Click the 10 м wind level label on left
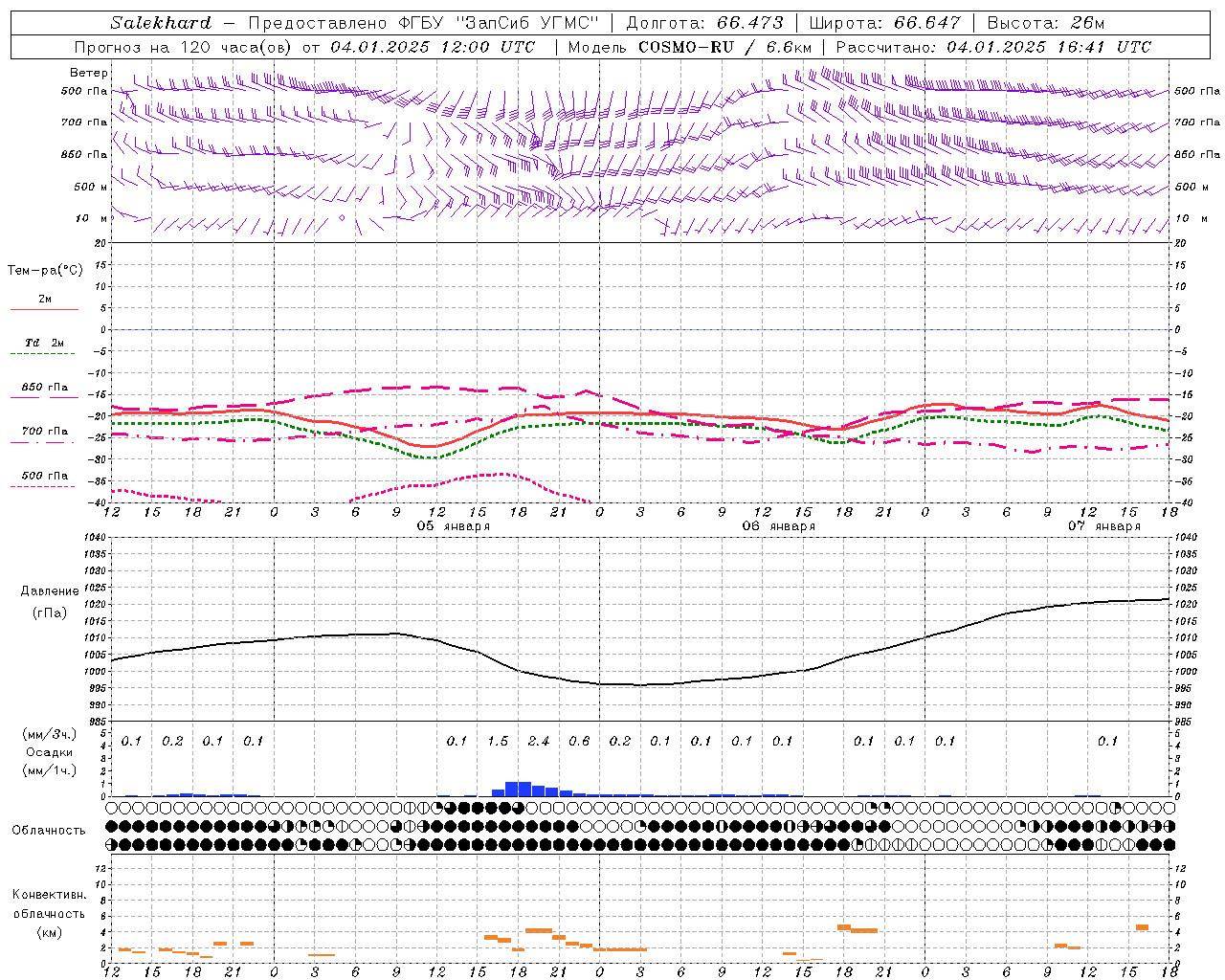This screenshot has width=1225, height=980. 92,218
